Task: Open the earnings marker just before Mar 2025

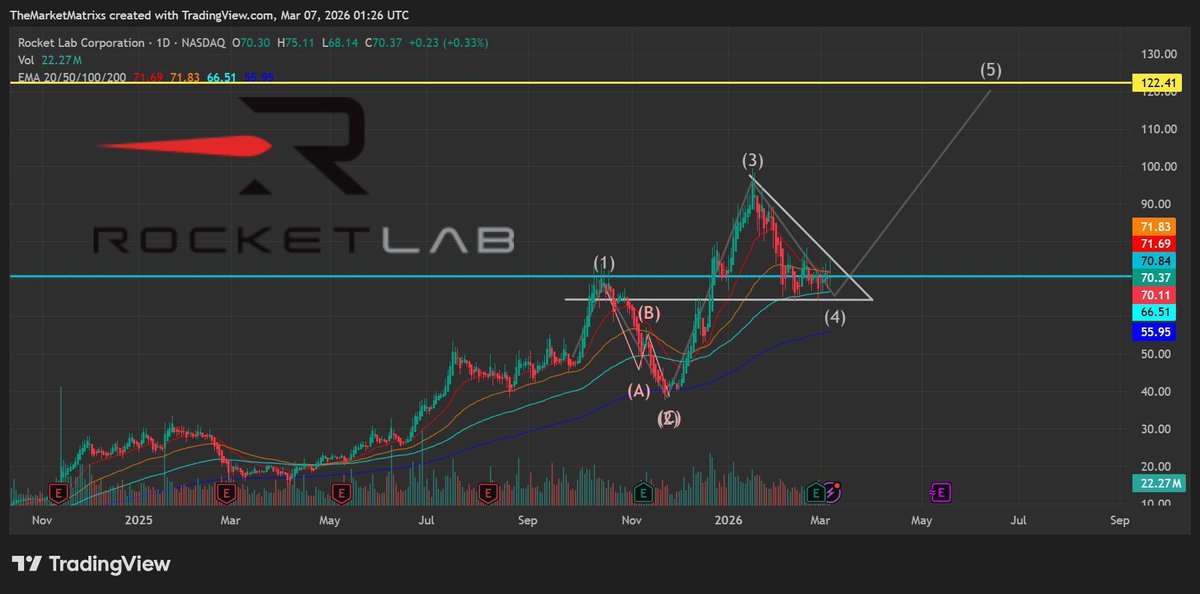Action: point(226,493)
